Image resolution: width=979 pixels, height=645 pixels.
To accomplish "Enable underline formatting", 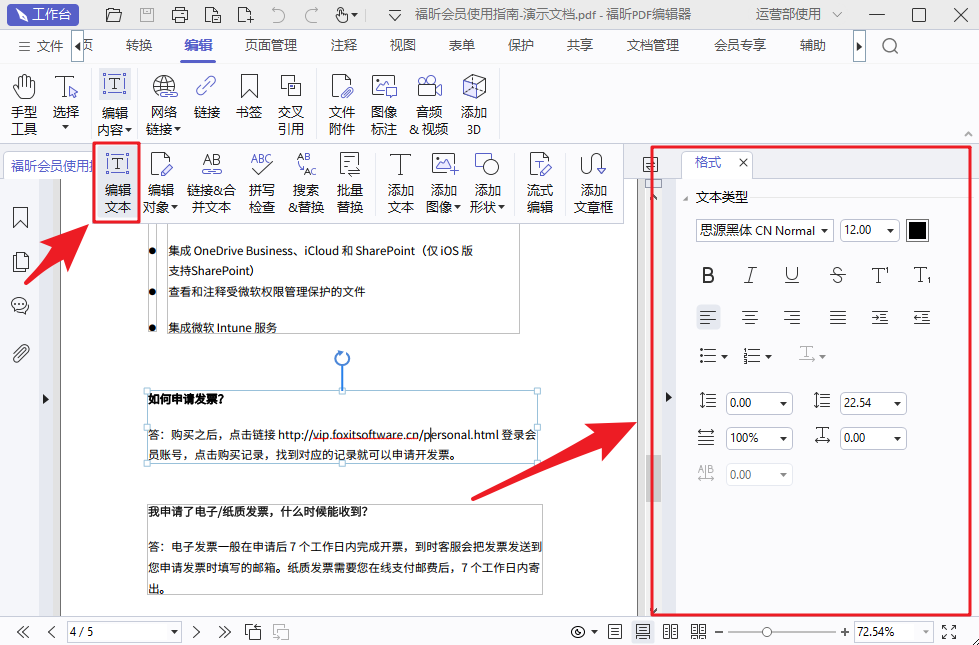I will click(x=794, y=275).
